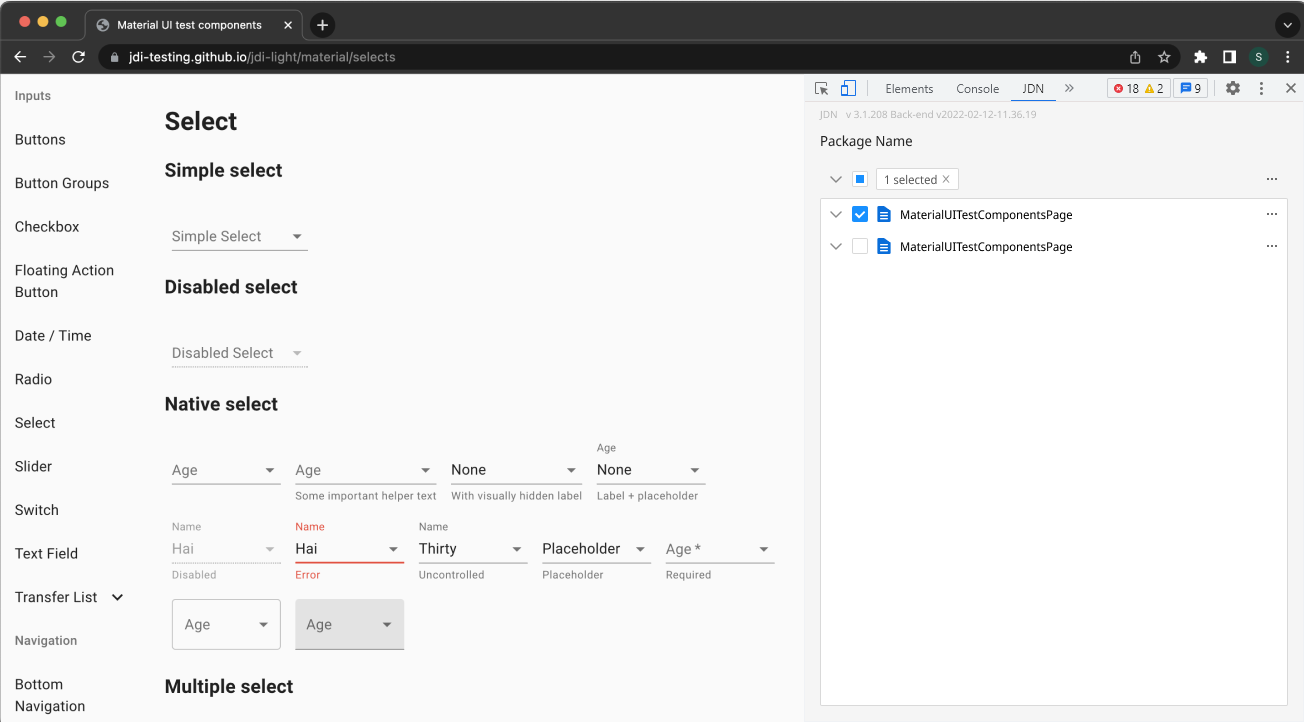Open the Text Field sidebar link
Screen dimensions: 1304x722
(46, 554)
